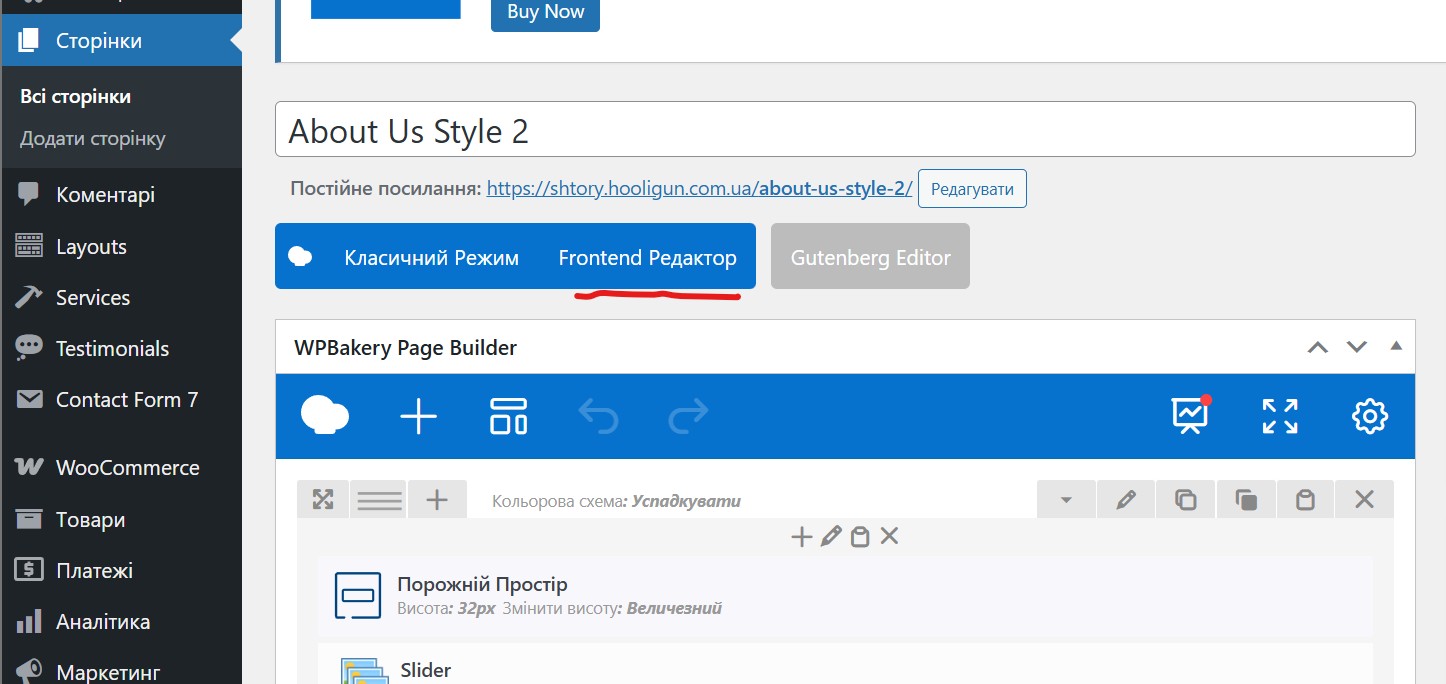Open the Slider element icon
This screenshot has width=1446, height=684.
click(x=362, y=670)
